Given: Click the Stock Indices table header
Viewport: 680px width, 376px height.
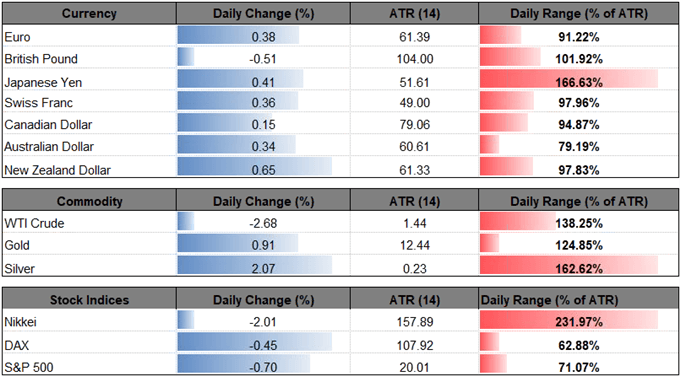Looking at the screenshot, I should click(89, 300).
